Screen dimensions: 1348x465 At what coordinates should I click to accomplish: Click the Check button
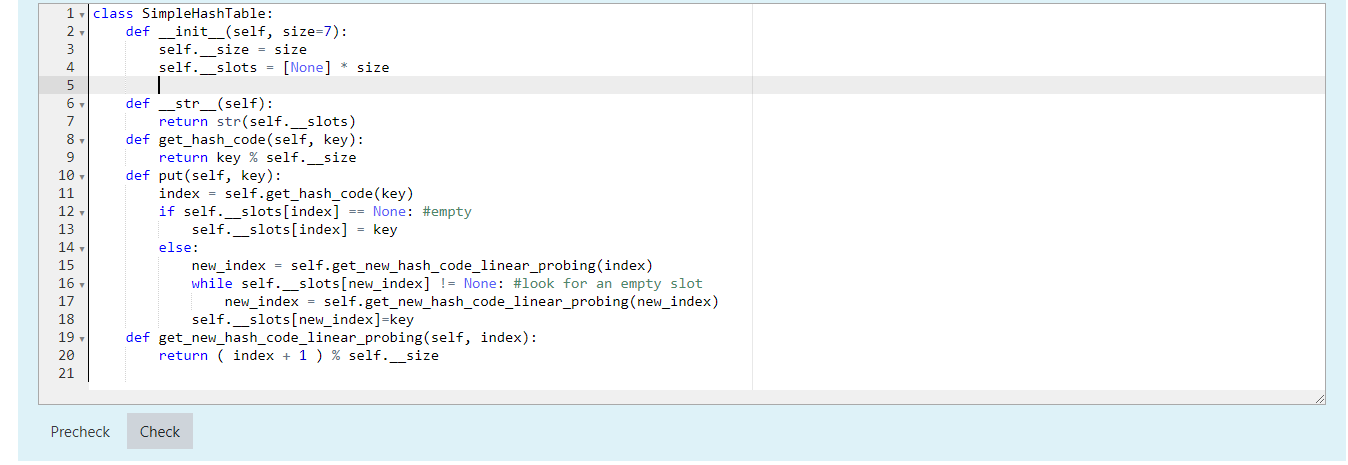point(160,431)
